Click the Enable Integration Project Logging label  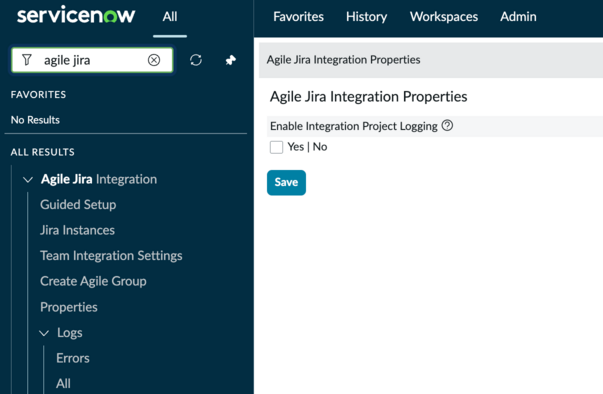[354, 126]
